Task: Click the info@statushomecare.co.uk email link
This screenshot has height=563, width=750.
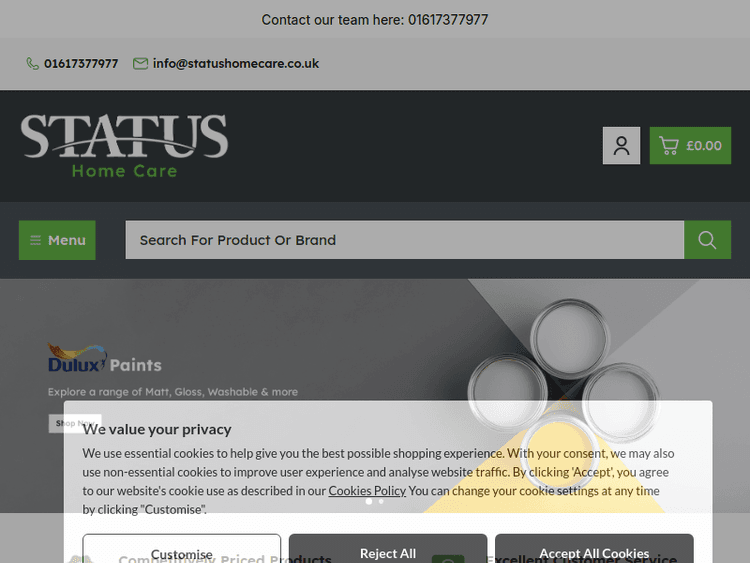Action: point(236,64)
